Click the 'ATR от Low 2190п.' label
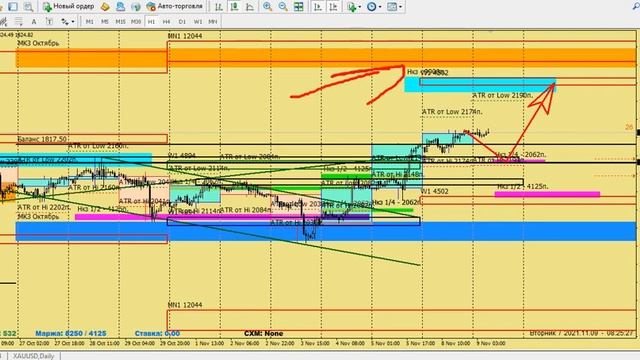The image size is (640, 360). click(503, 95)
